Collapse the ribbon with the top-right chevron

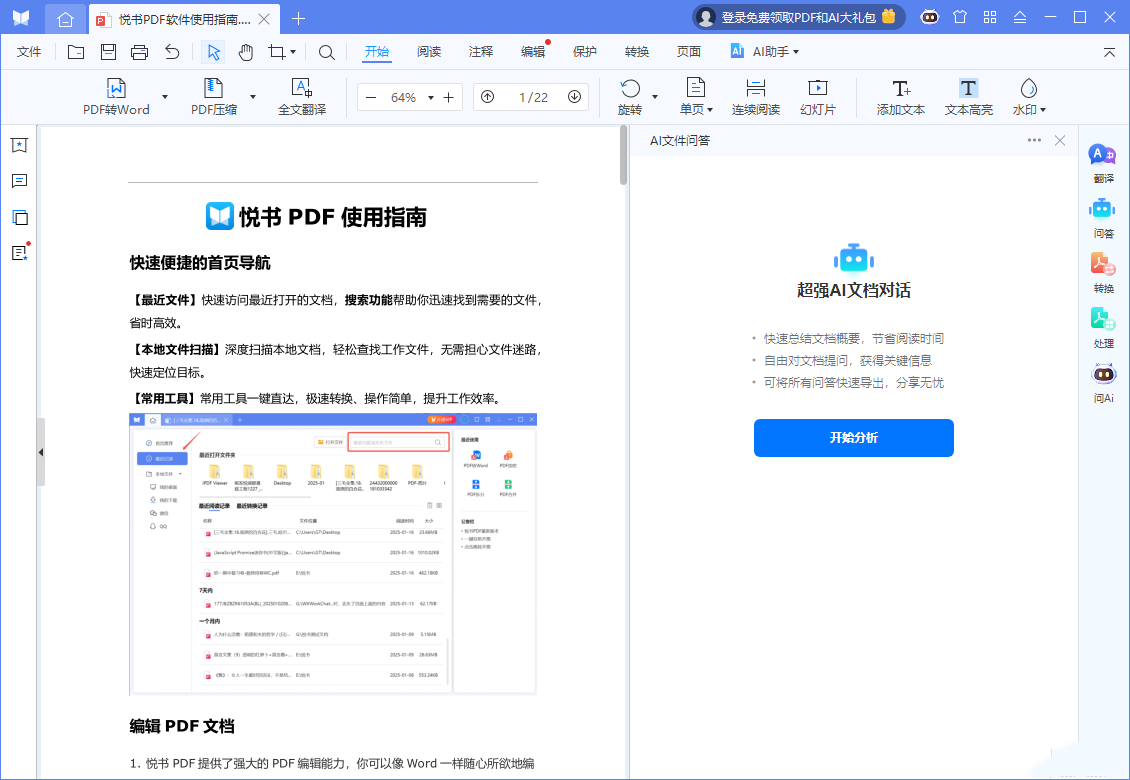pyautogui.click(x=1109, y=52)
